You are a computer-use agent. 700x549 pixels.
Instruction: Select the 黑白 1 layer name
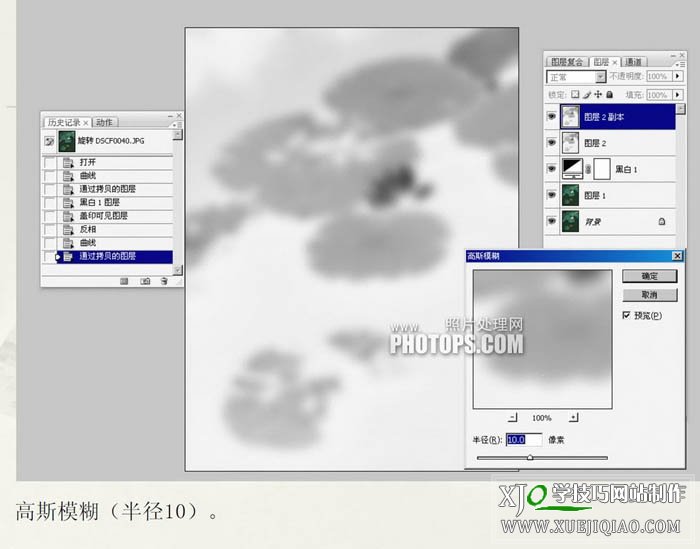626,169
